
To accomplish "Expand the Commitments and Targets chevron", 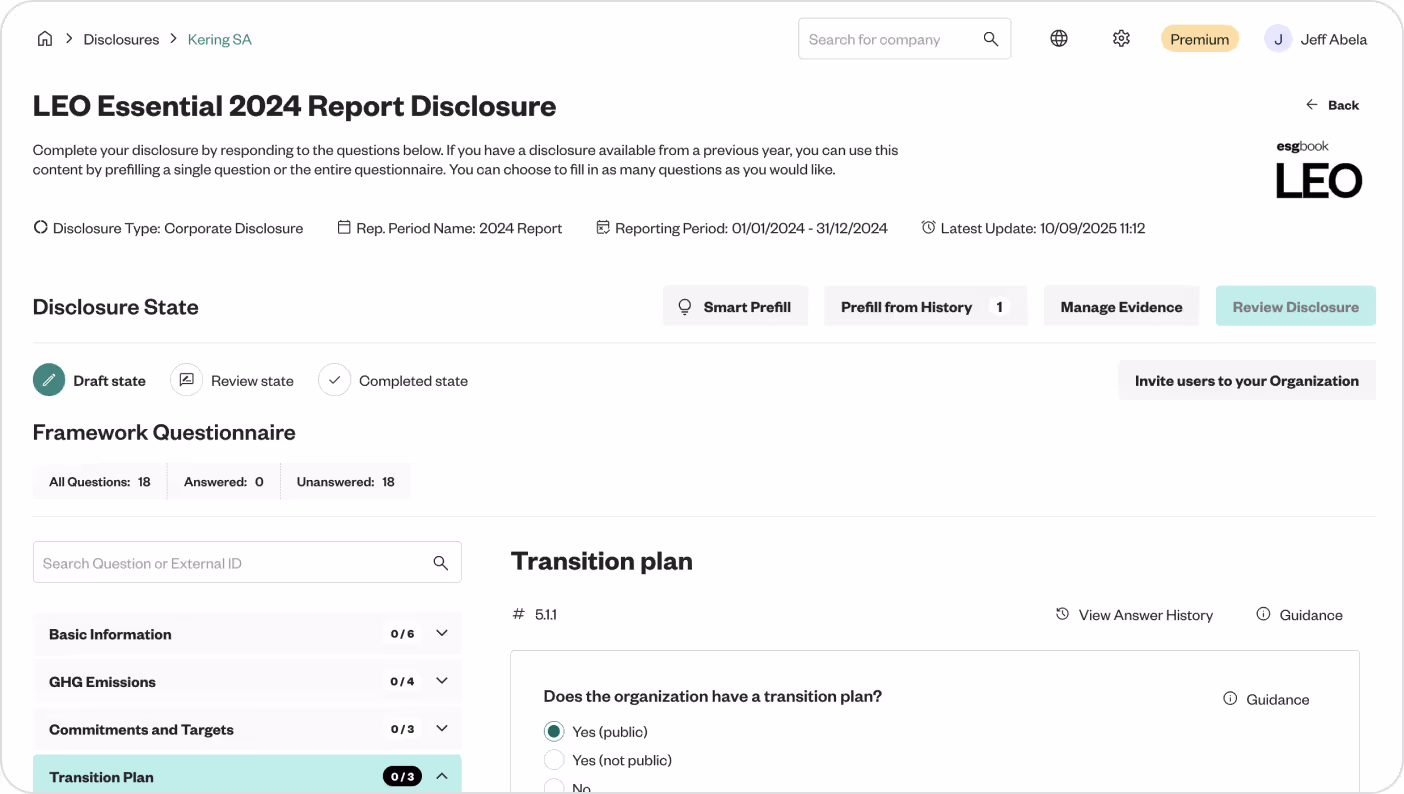I will point(442,729).
